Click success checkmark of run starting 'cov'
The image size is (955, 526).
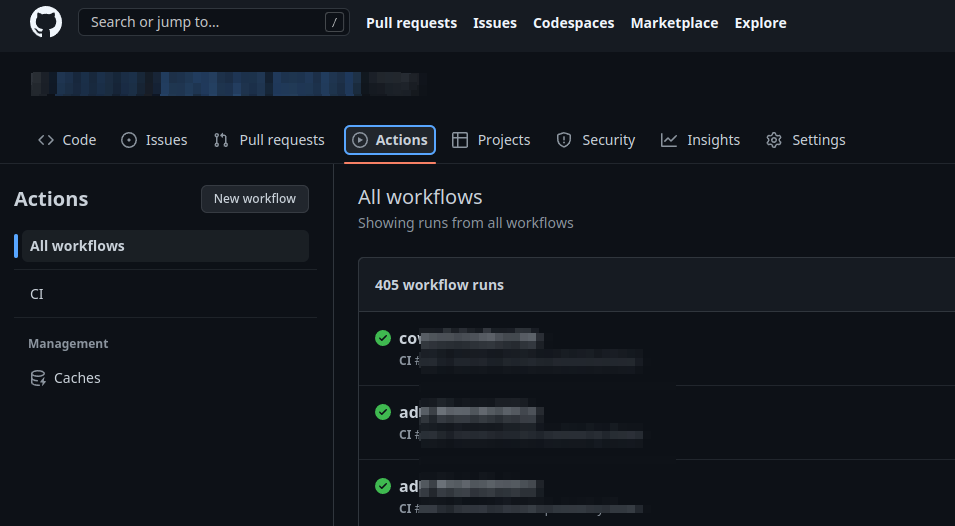coord(383,338)
